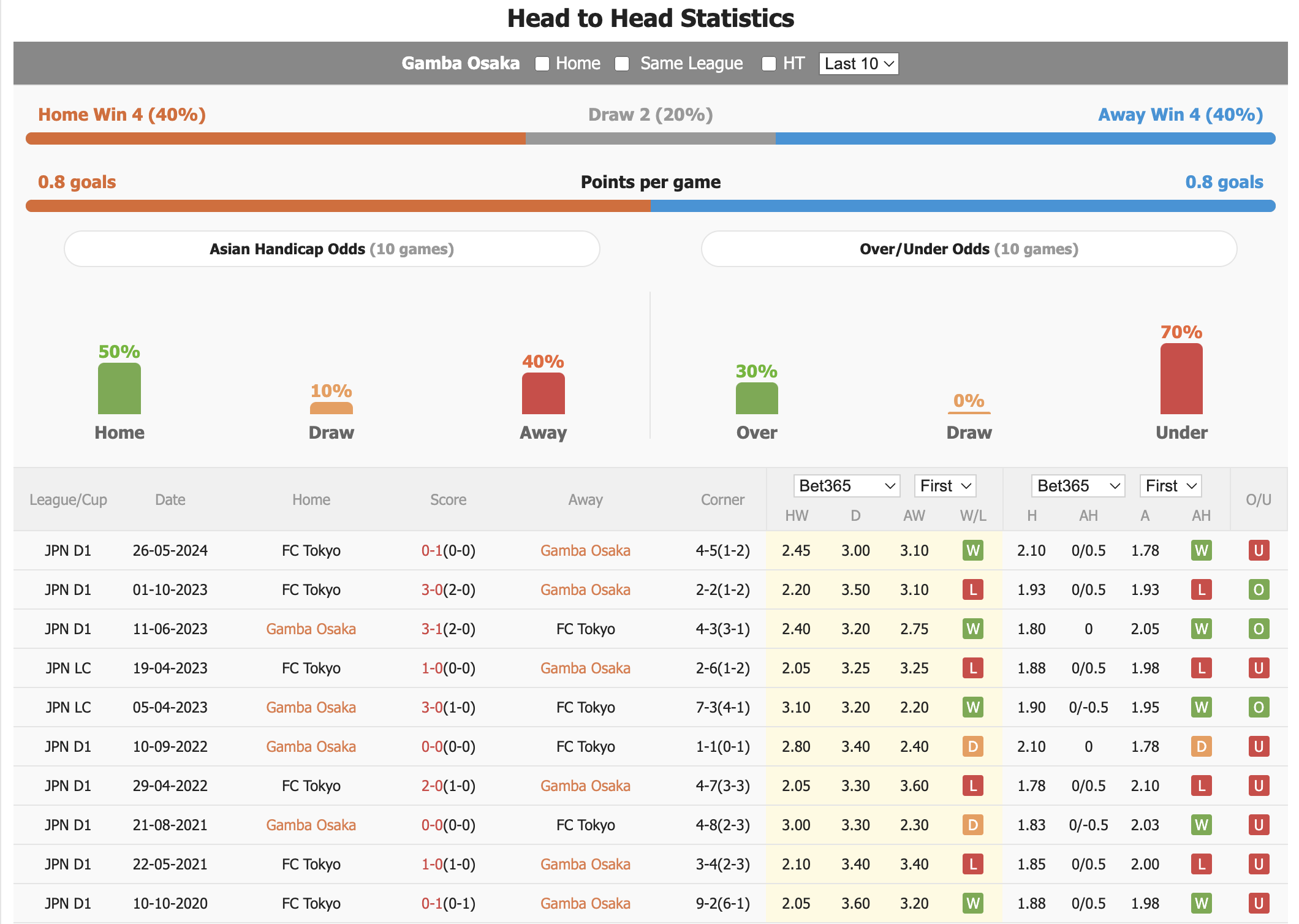
Task: Open Gamba Osaka link in 26-05-2024 row
Action: click(x=585, y=550)
